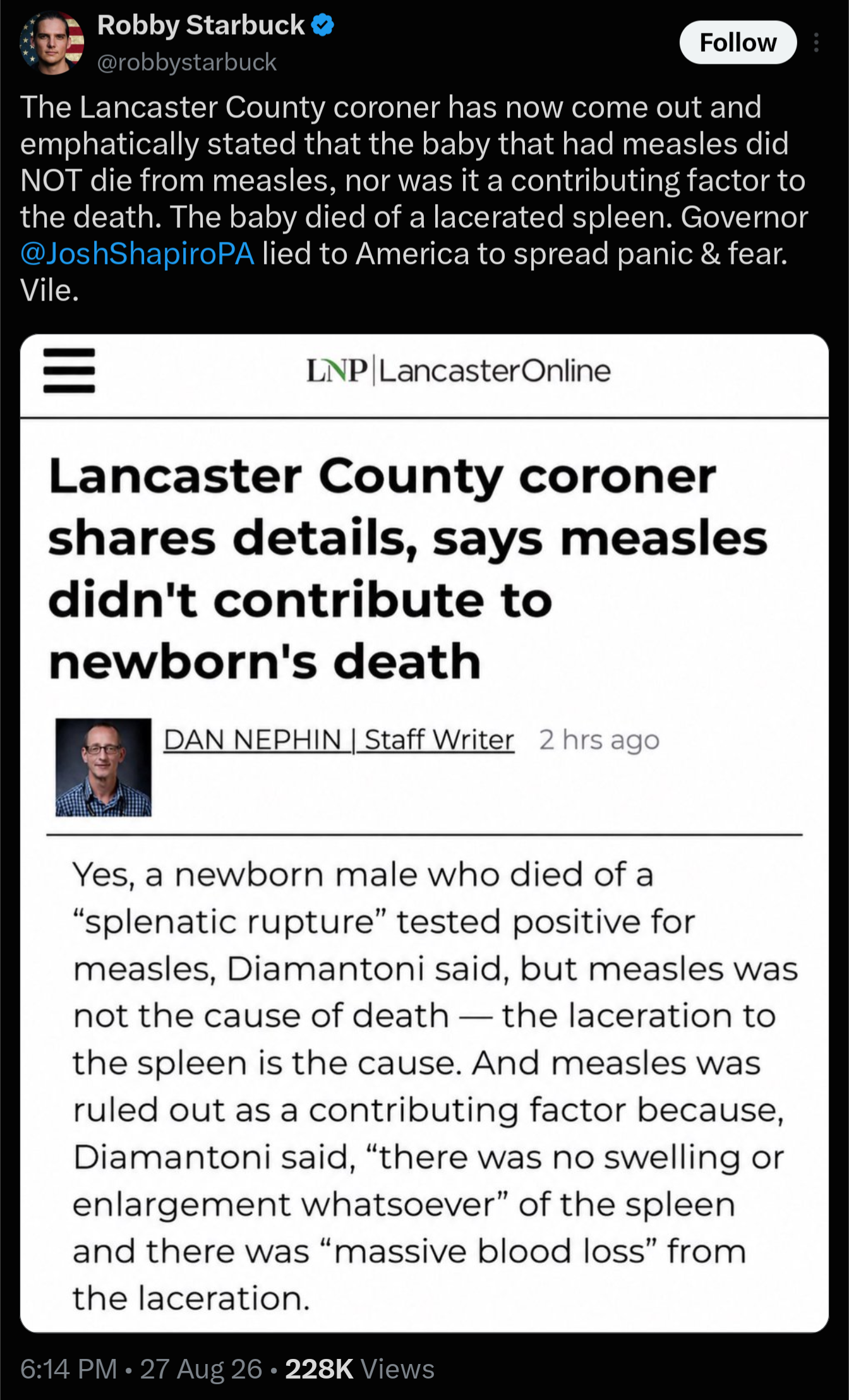849x1400 pixels.
Task: Click the Robby Starbuck display name
Action: pos(201,25)
